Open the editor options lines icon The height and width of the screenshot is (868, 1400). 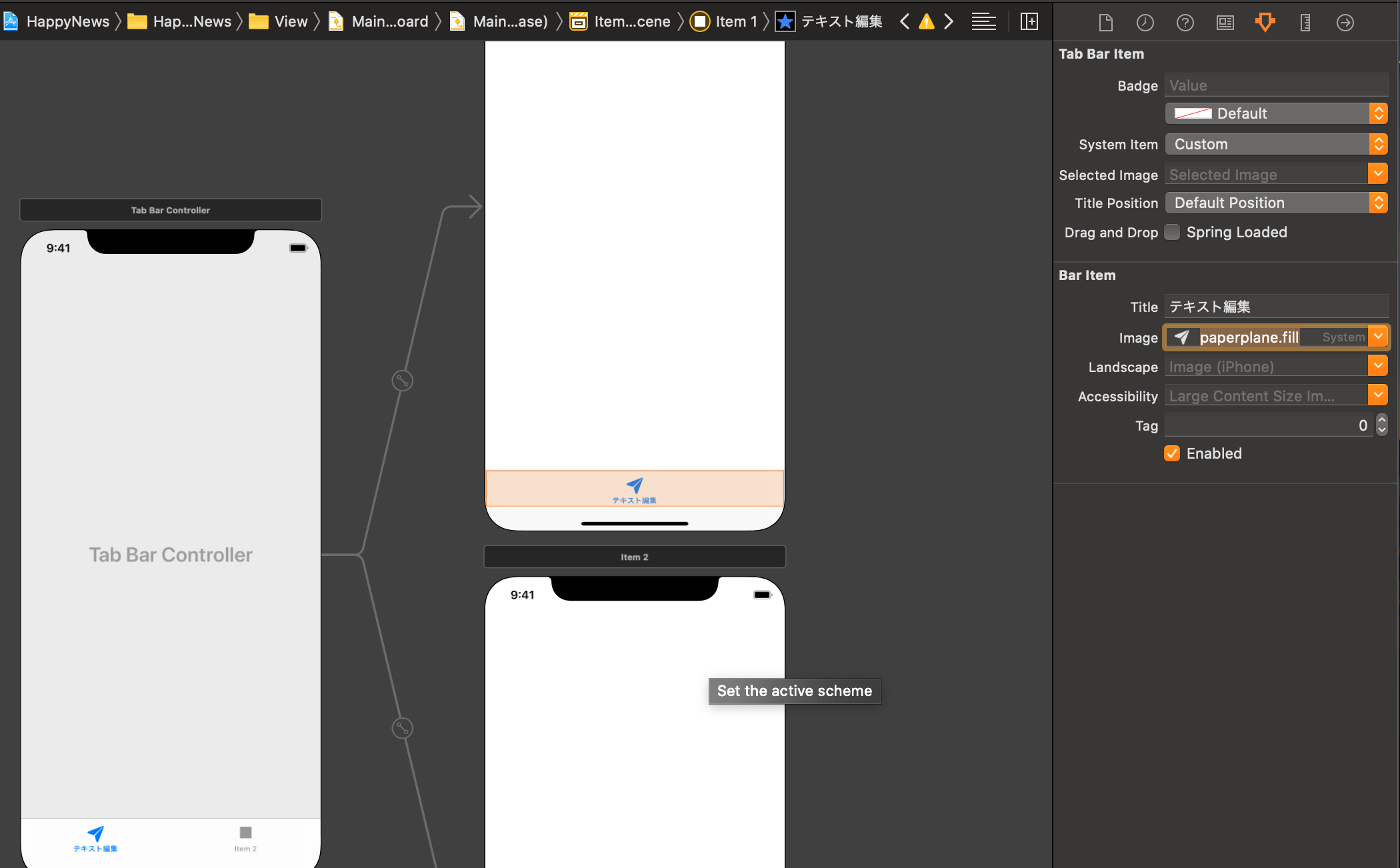[x=983, y=22]
